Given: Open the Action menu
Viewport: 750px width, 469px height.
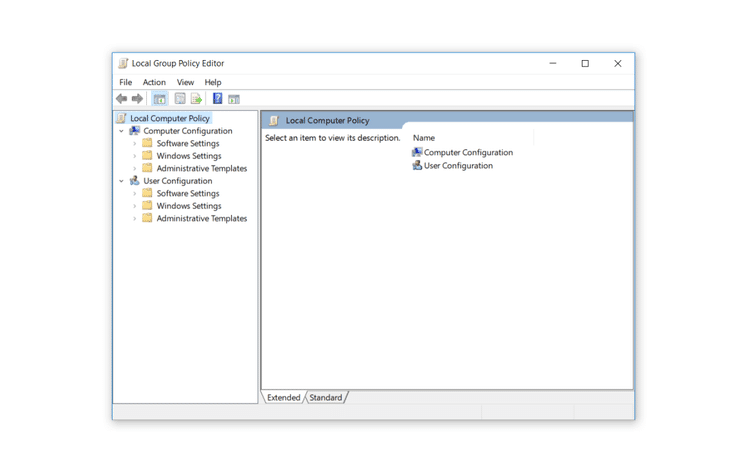Looking at the screenshot, I should (x=154, y=82).
